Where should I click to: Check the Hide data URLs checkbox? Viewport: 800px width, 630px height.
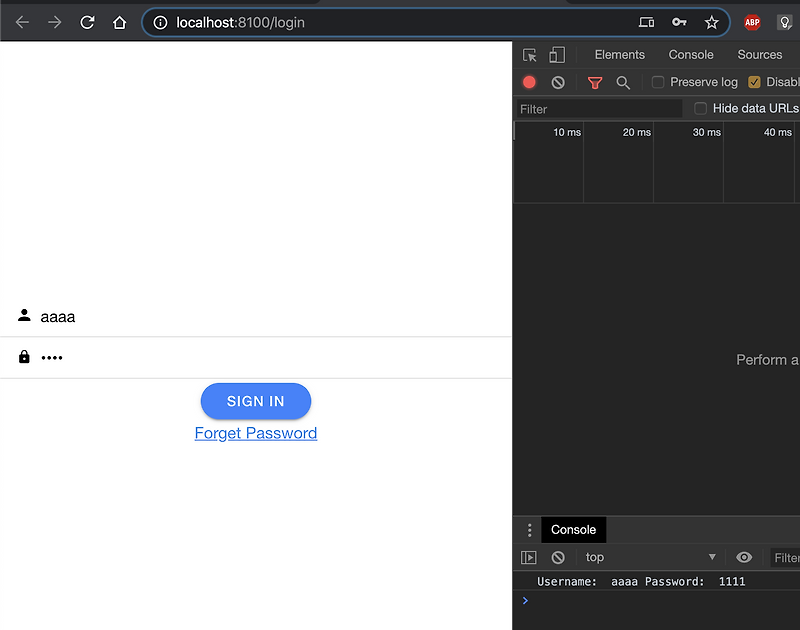pos(700,108)
